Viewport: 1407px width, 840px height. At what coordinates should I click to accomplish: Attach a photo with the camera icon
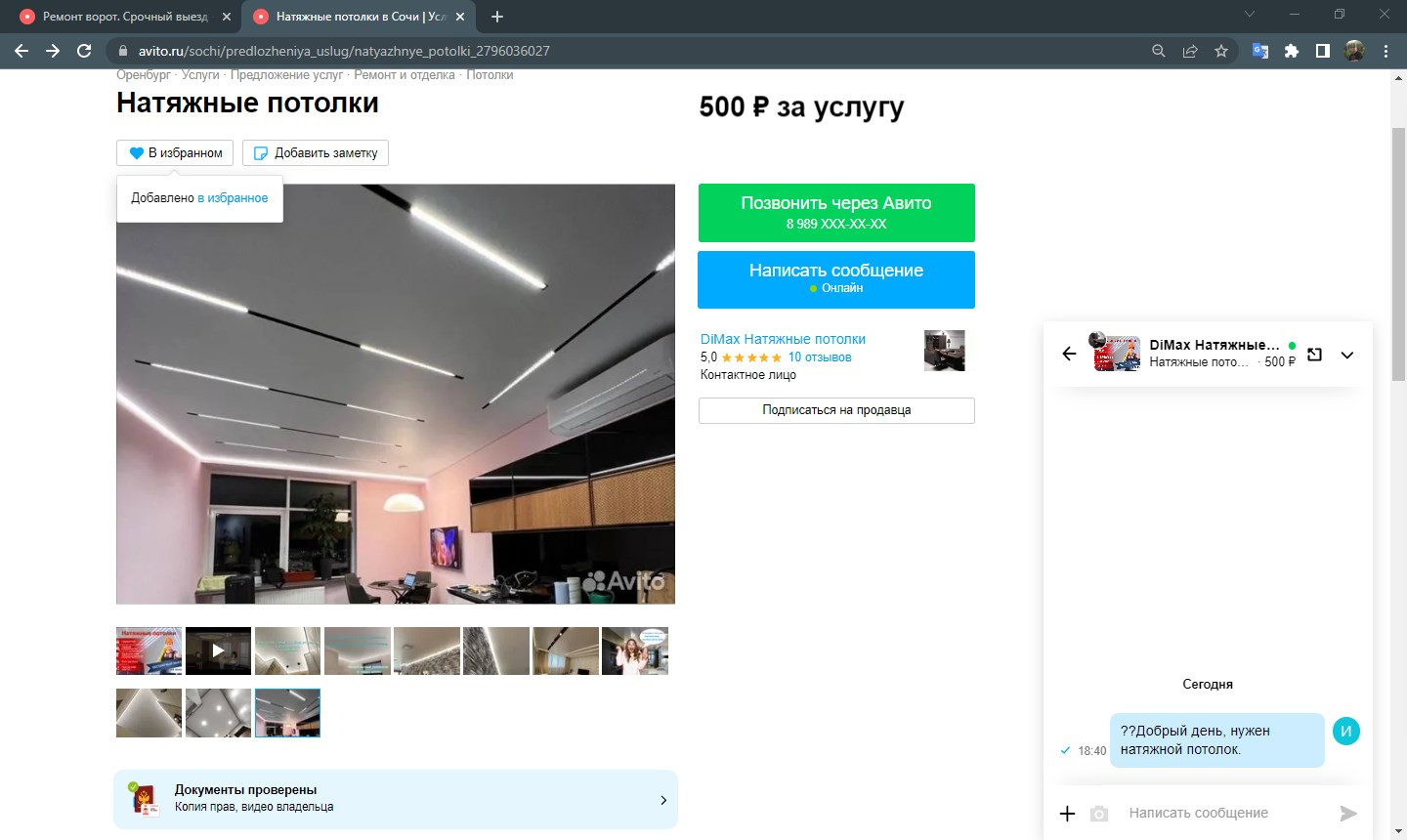click(x=1099, y=813)
